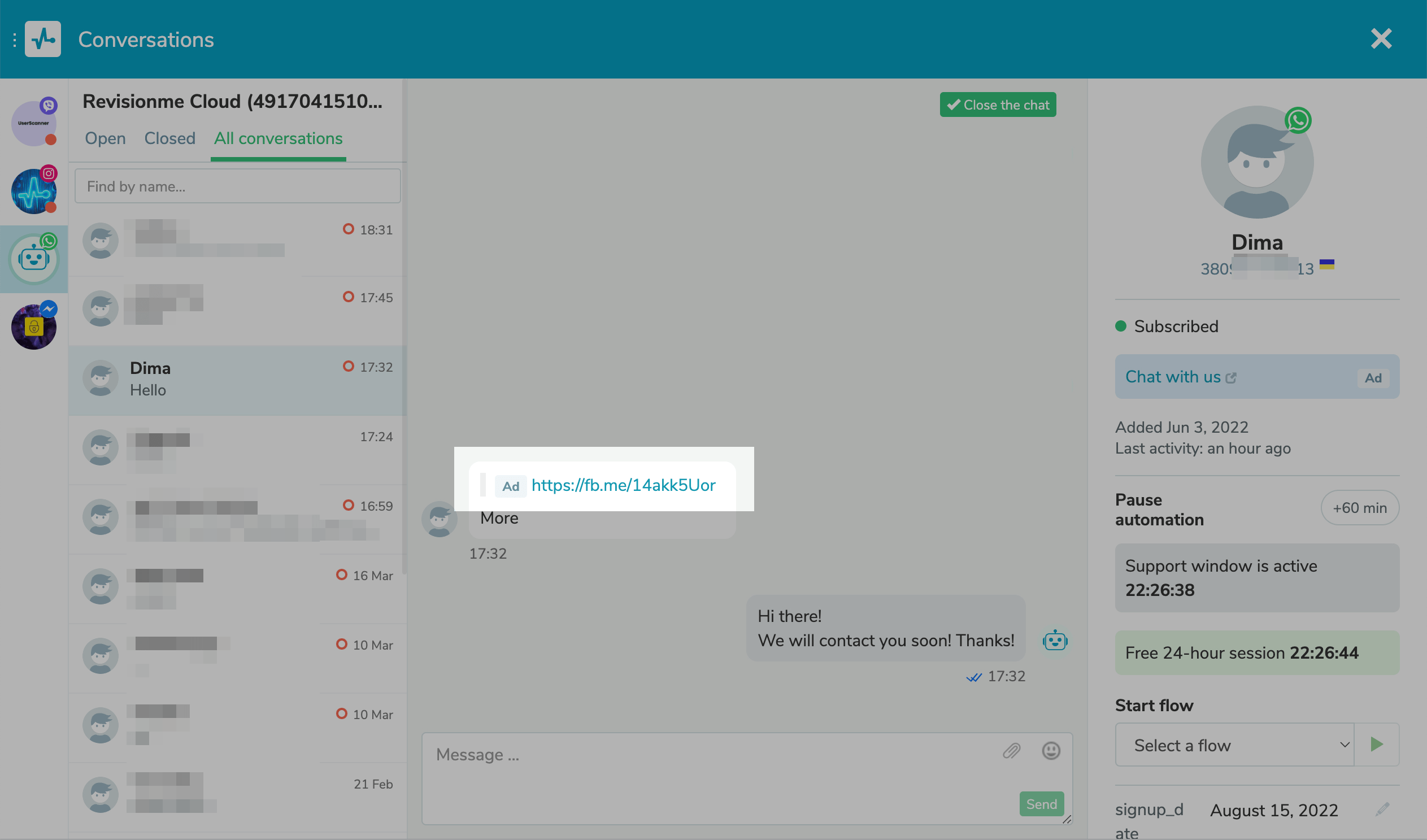
Task: Click the SendPulse logo icon in header
Action: click(x=43, y=40)
